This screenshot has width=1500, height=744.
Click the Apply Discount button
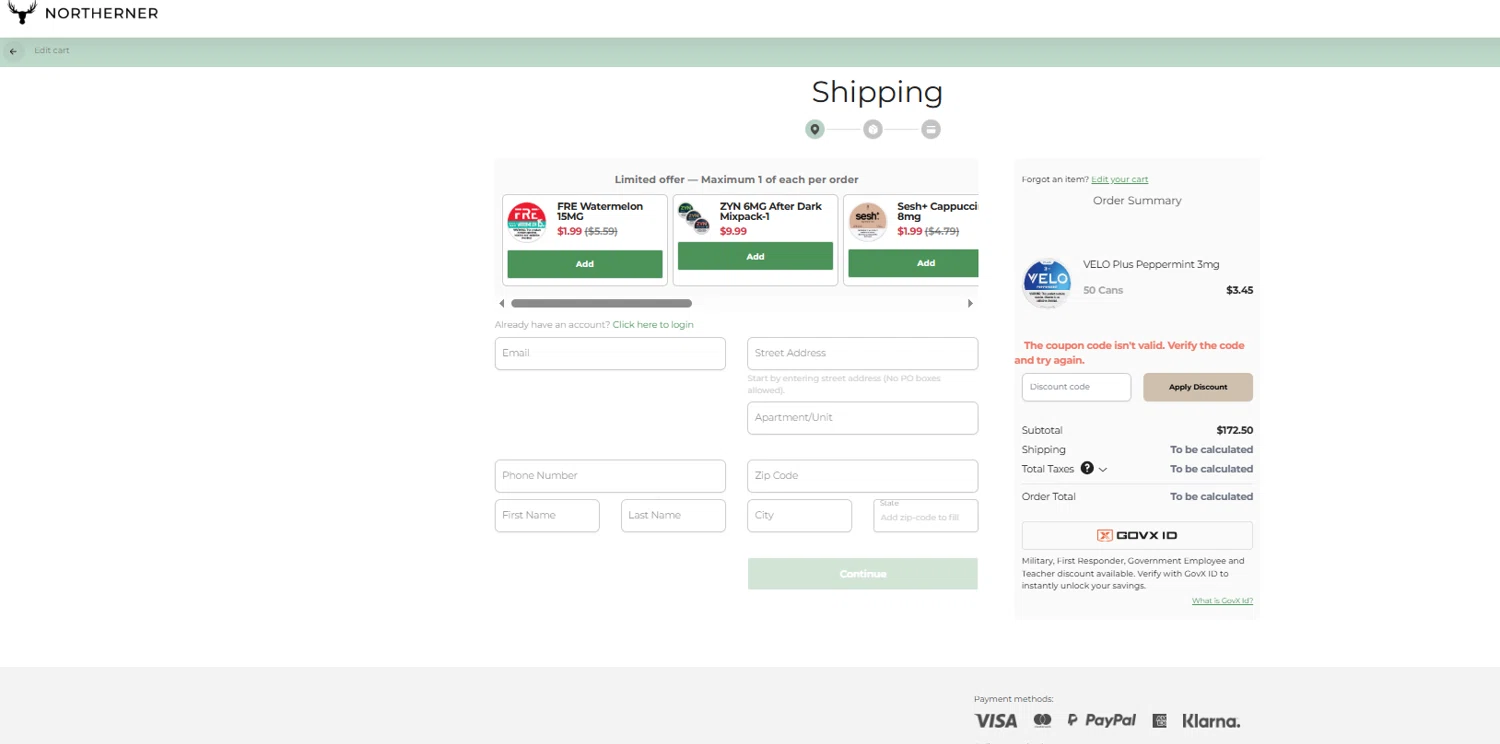[1198, 387]
